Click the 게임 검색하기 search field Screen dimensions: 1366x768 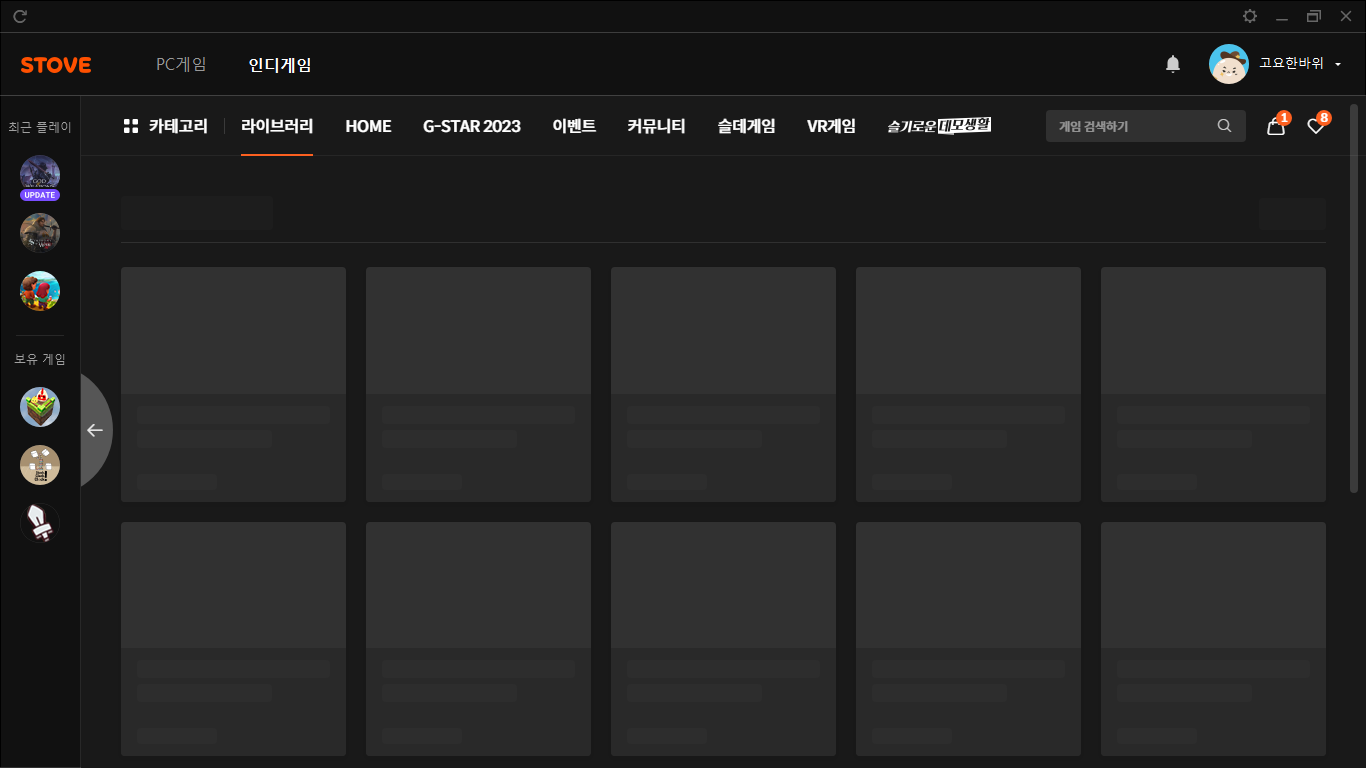tap(1130, 126)
